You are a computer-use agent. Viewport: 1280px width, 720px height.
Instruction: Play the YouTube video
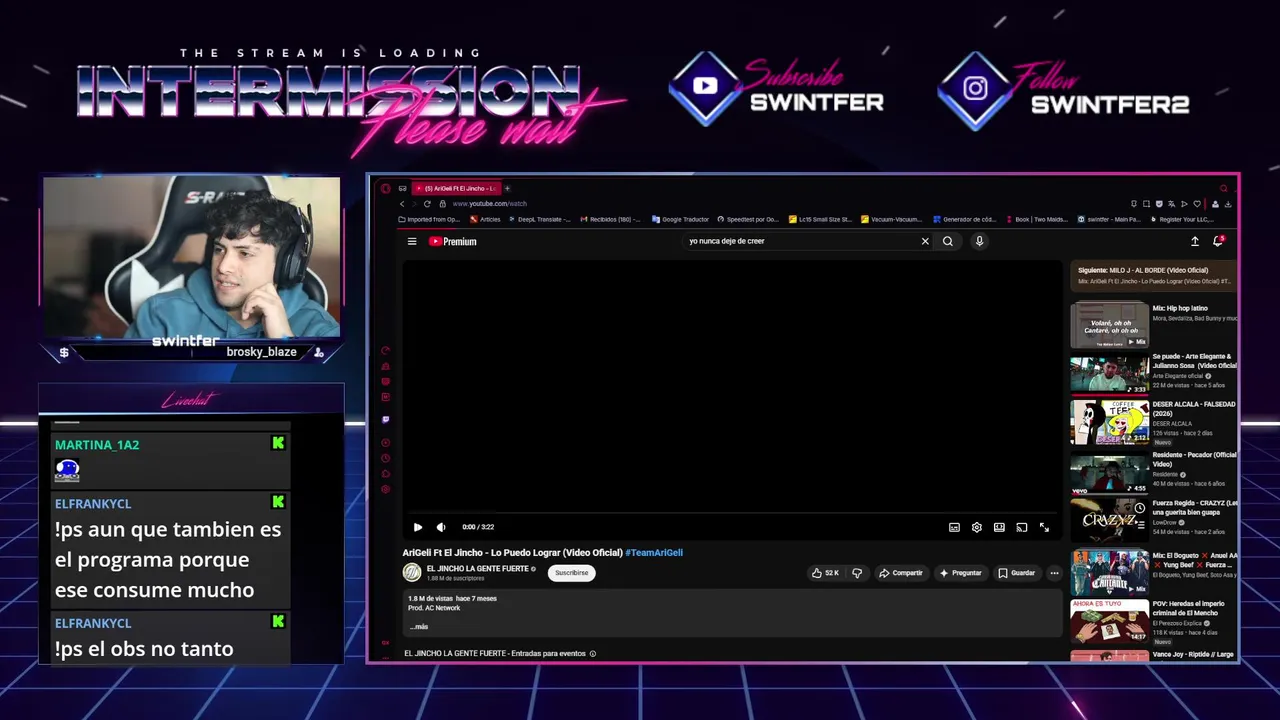(x=418, y=527)
